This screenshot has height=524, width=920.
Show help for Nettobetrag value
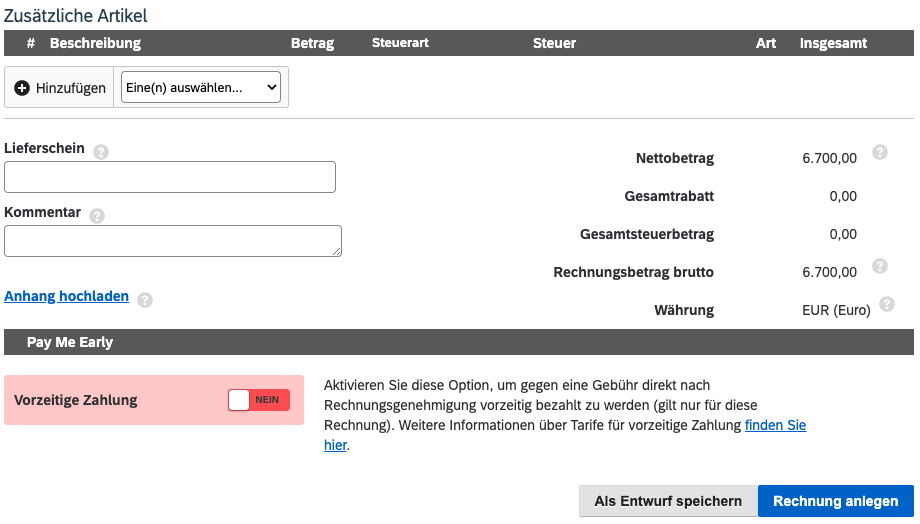[880, 152]
